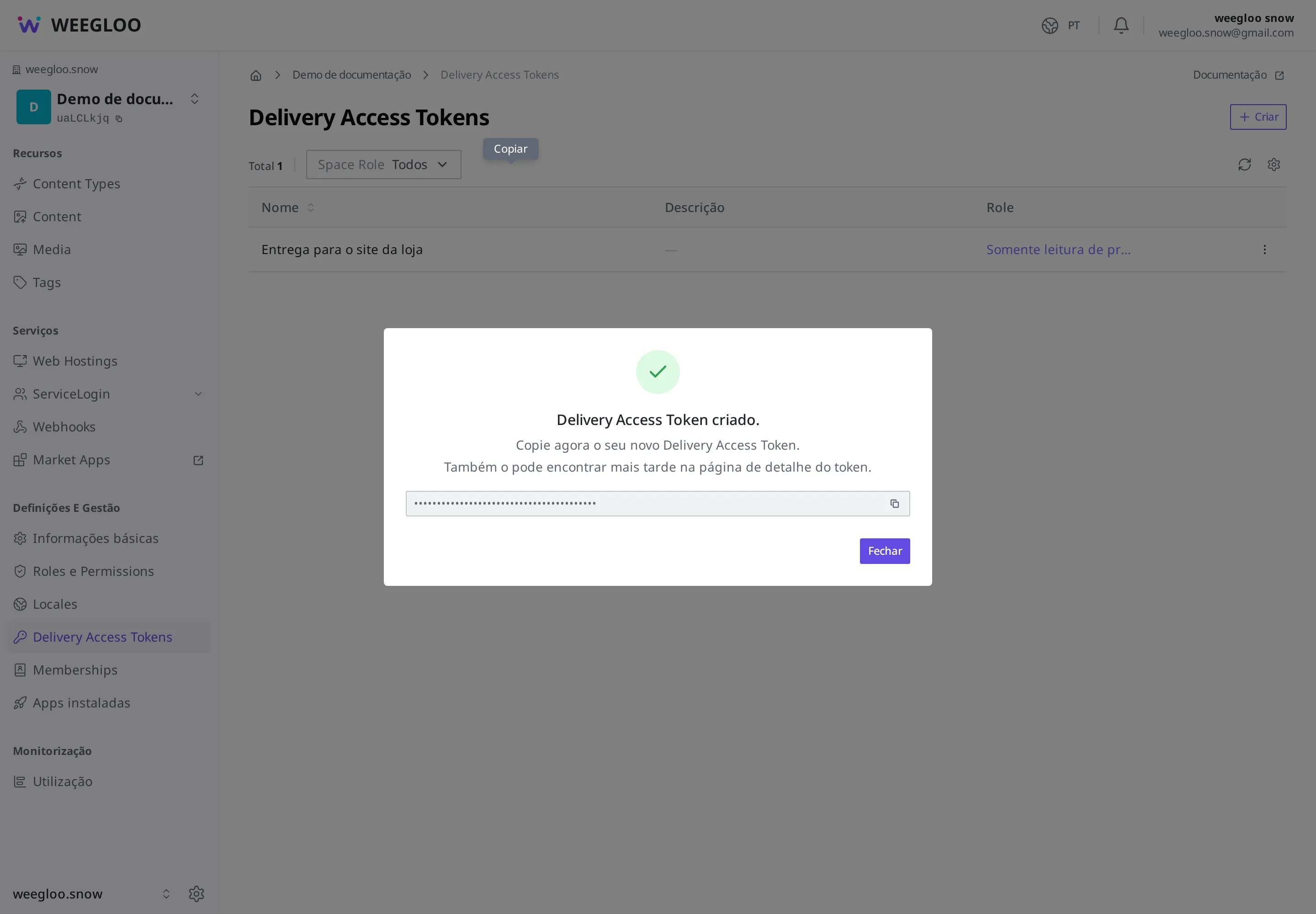Viewport: 1316px width, 914px height.
Task: Click the Descrição column header
Action: click(x=694, y=207)
